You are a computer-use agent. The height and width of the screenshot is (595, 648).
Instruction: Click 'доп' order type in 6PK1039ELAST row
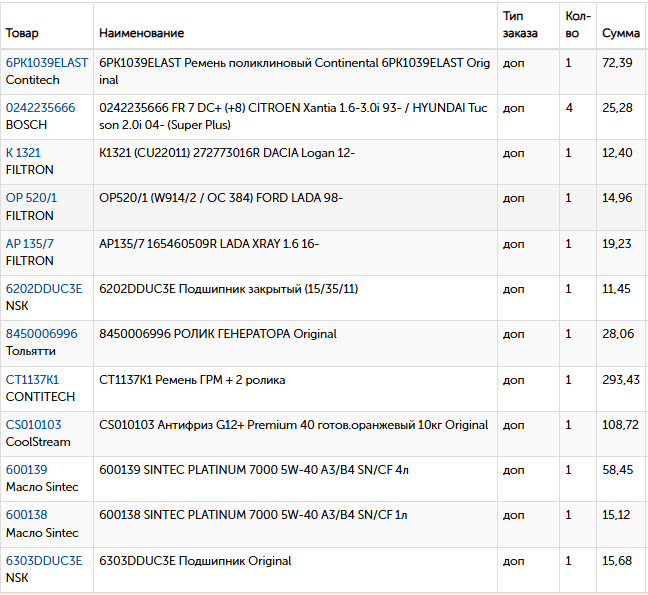point(513,64)
